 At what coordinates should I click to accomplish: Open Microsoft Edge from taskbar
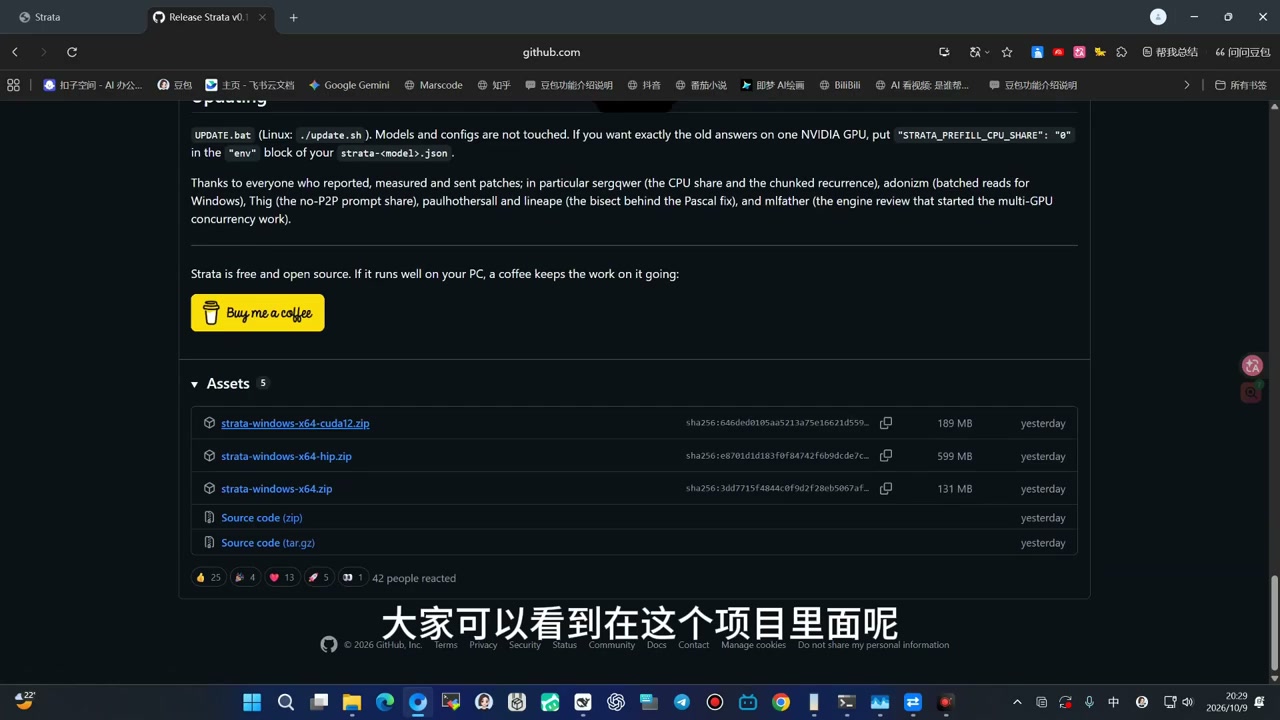click(385, 702)
